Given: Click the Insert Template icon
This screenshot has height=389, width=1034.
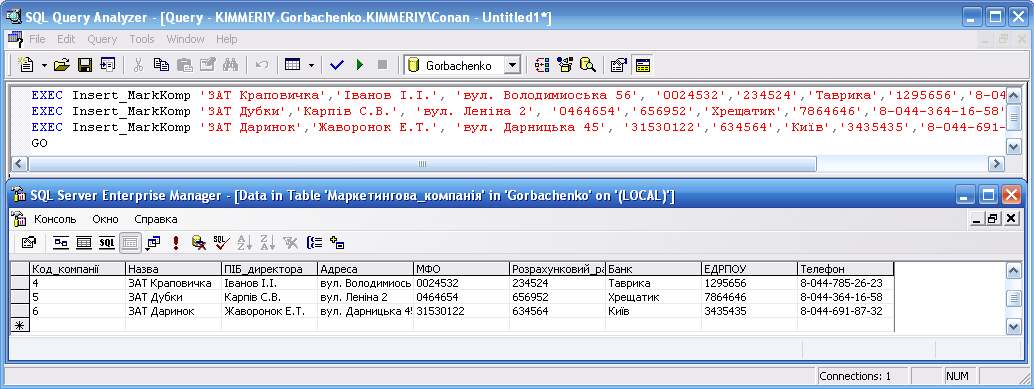Looking at the screenshot, I should click(x=107, y=65).
